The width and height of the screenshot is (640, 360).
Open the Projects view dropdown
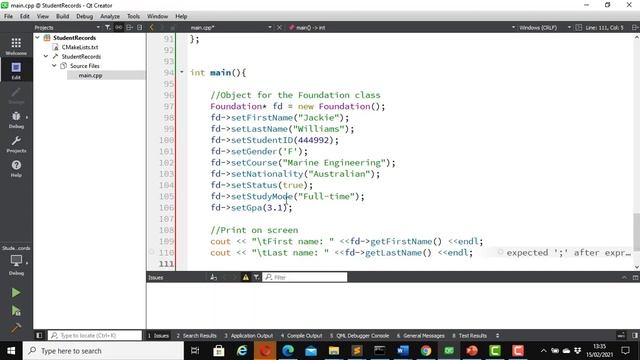[67, 27]
